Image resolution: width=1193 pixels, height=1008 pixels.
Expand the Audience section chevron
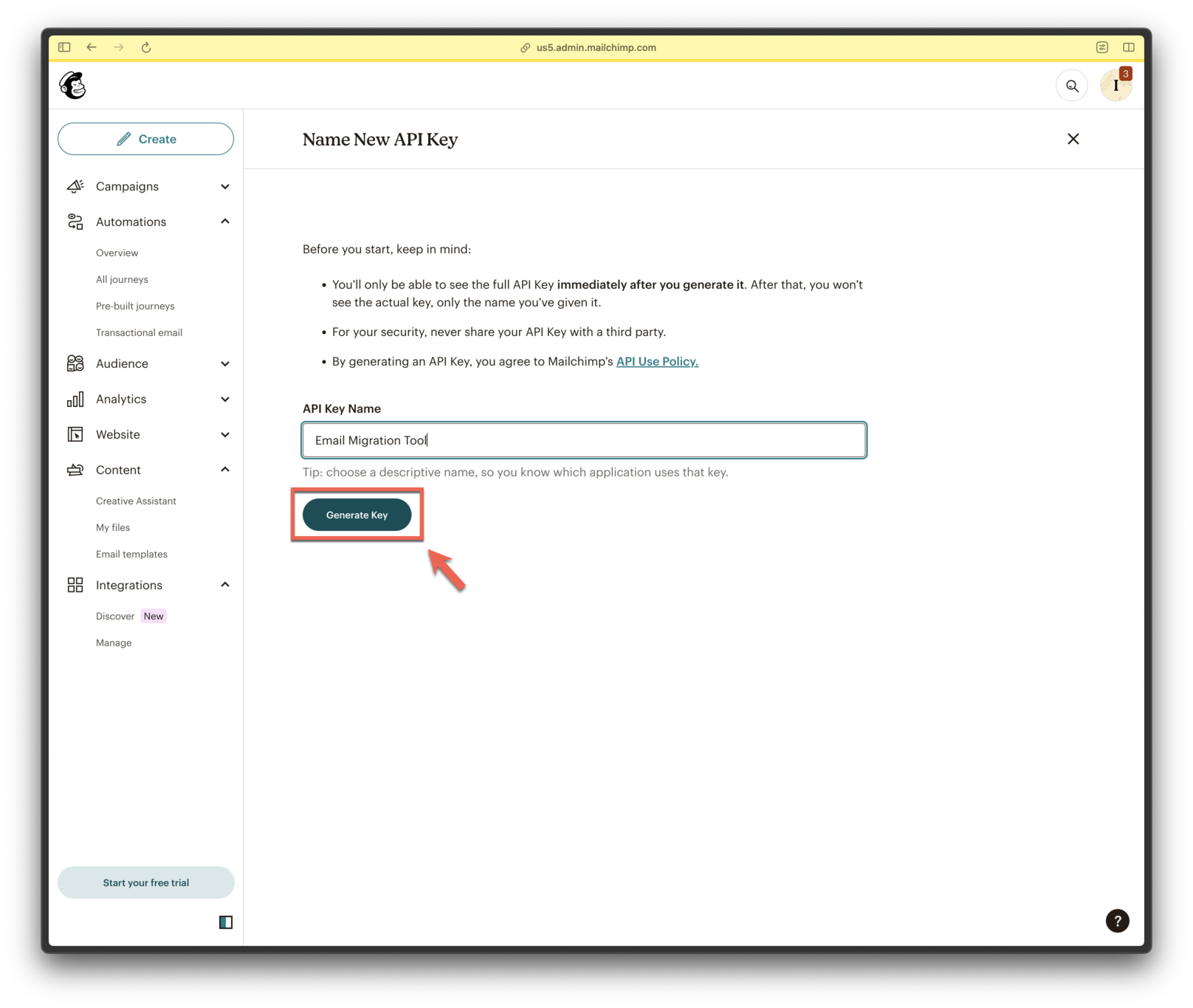pos(225,364)
